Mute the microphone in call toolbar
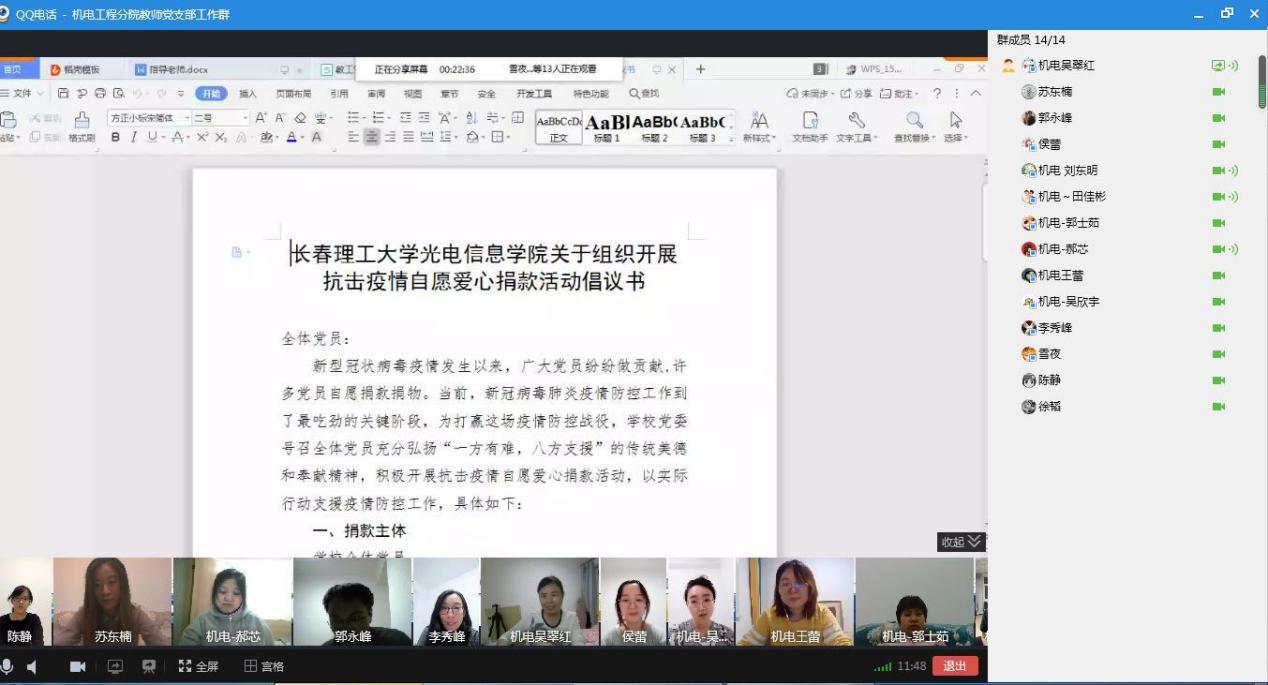The height and width of the screenshot is (685, 1268). 7,666
